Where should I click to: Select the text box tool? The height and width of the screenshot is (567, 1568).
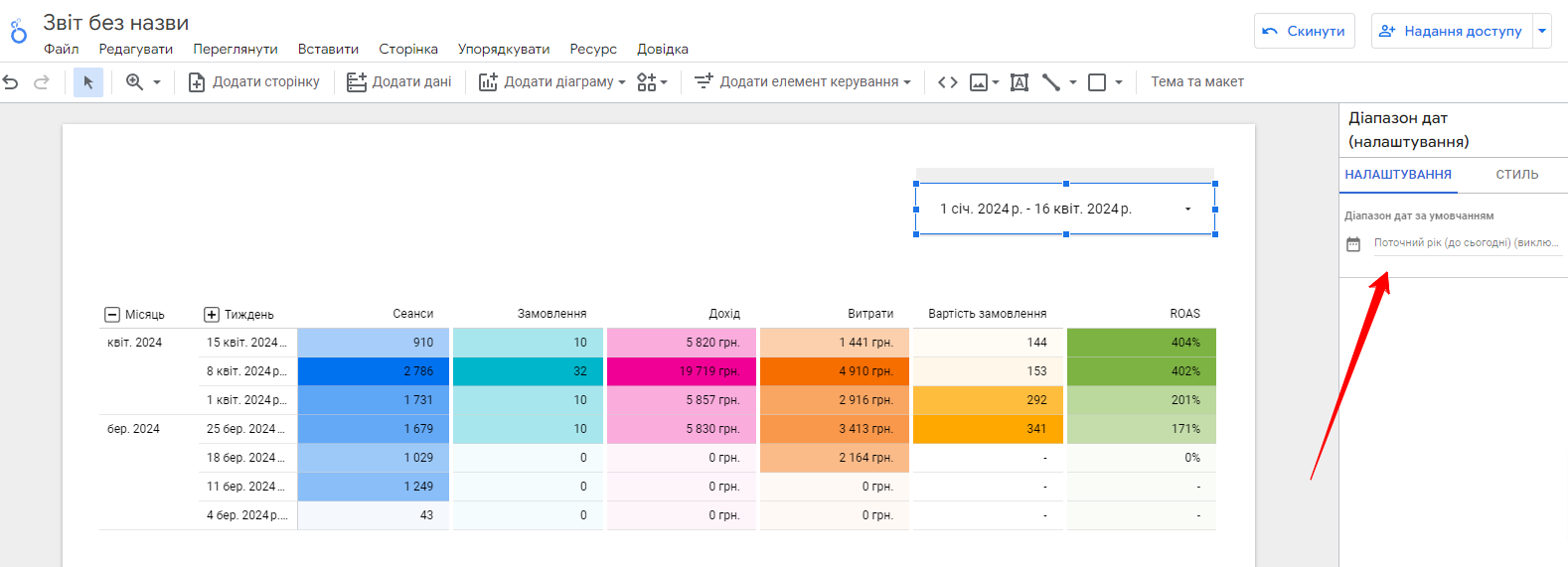[x=1019, y=82]
